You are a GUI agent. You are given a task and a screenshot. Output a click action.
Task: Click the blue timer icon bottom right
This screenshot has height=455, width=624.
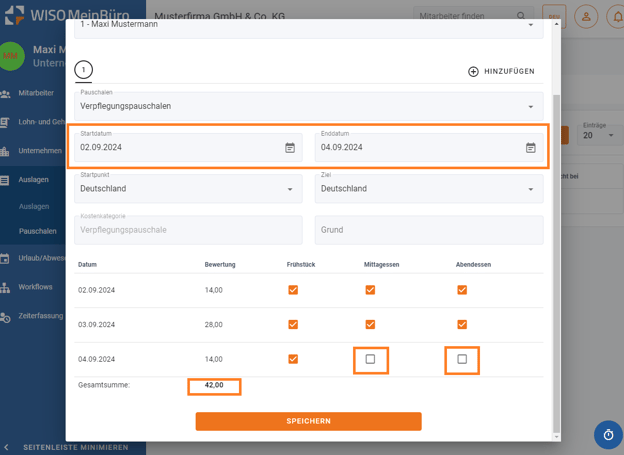click(x=608, y=435)
